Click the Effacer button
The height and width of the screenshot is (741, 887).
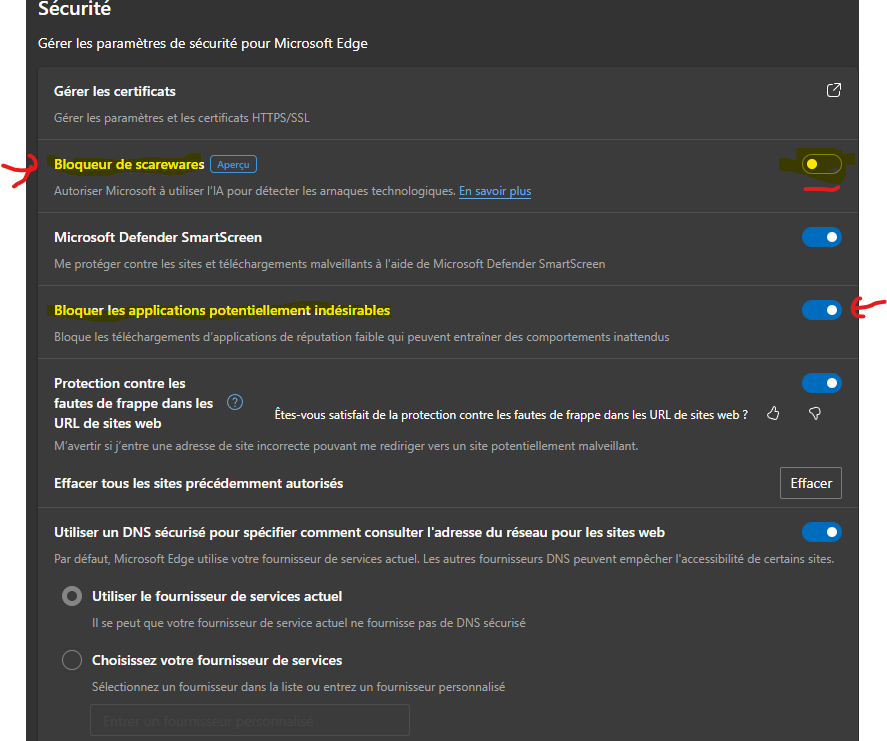(811, 483)
